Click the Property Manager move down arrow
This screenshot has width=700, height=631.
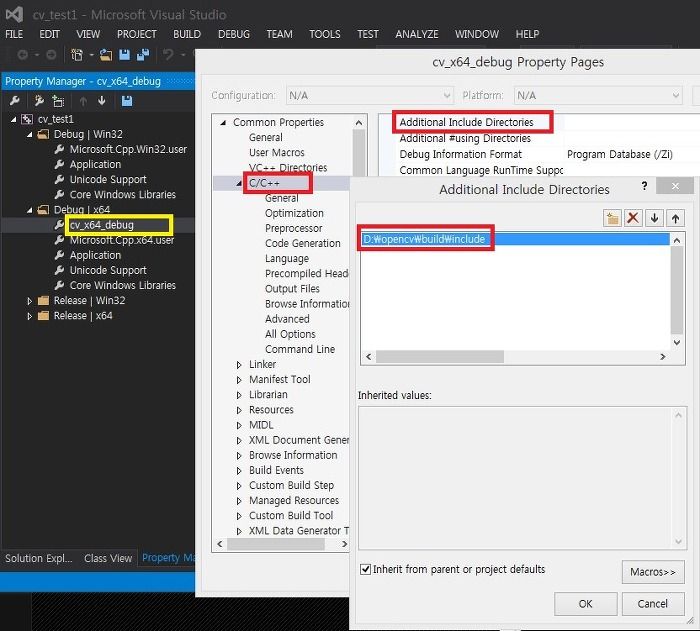point(102,101)
